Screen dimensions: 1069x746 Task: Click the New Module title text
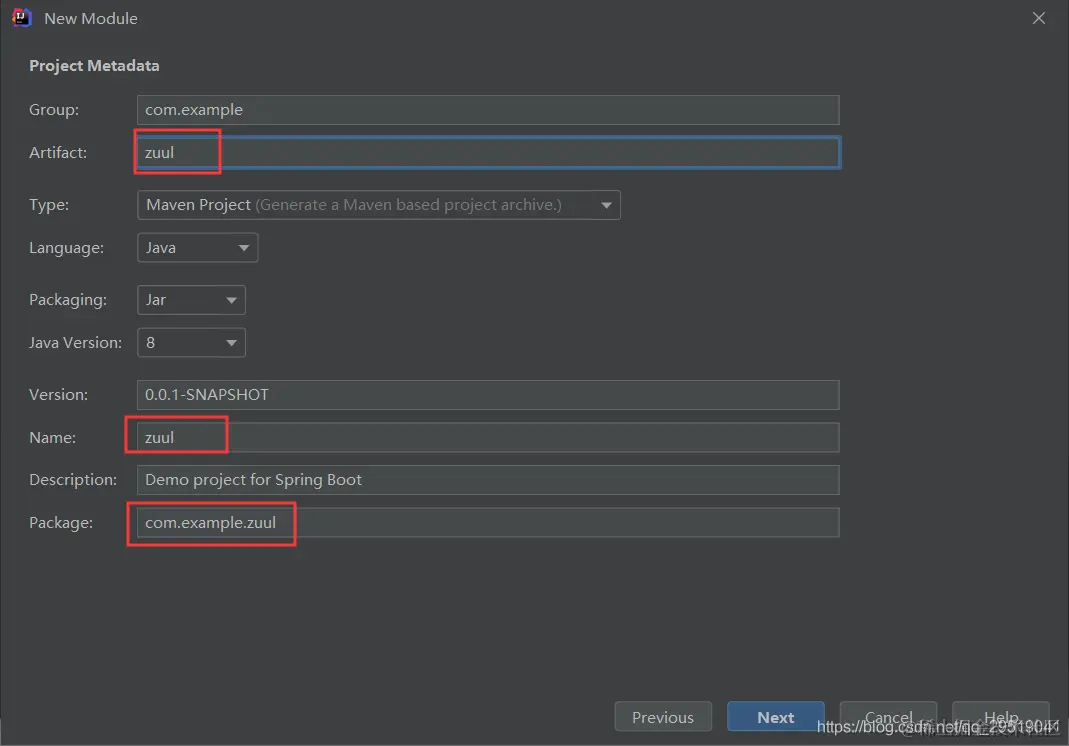coord(91,18)
